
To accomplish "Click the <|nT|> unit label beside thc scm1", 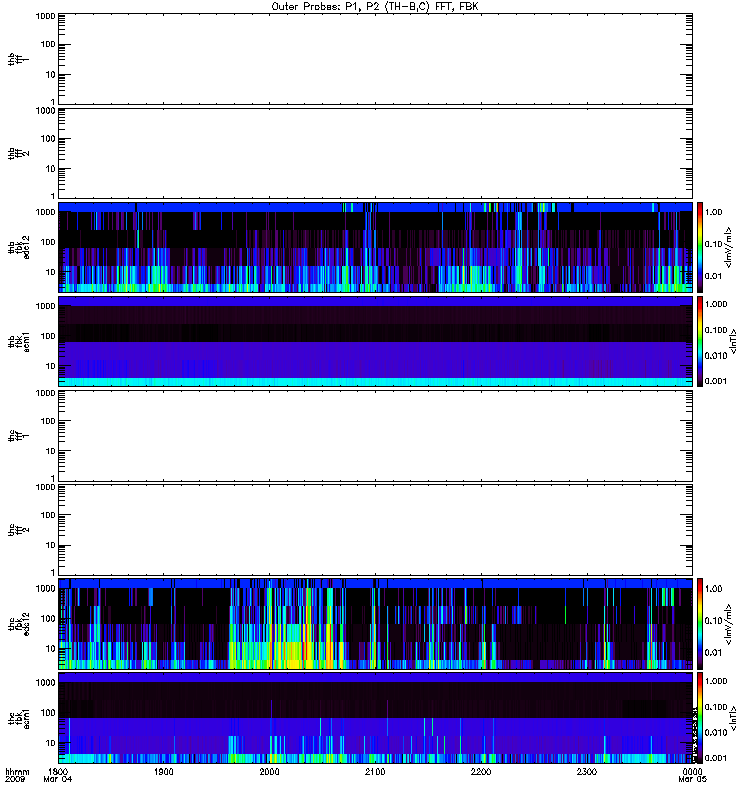I will tap(733, 718).
